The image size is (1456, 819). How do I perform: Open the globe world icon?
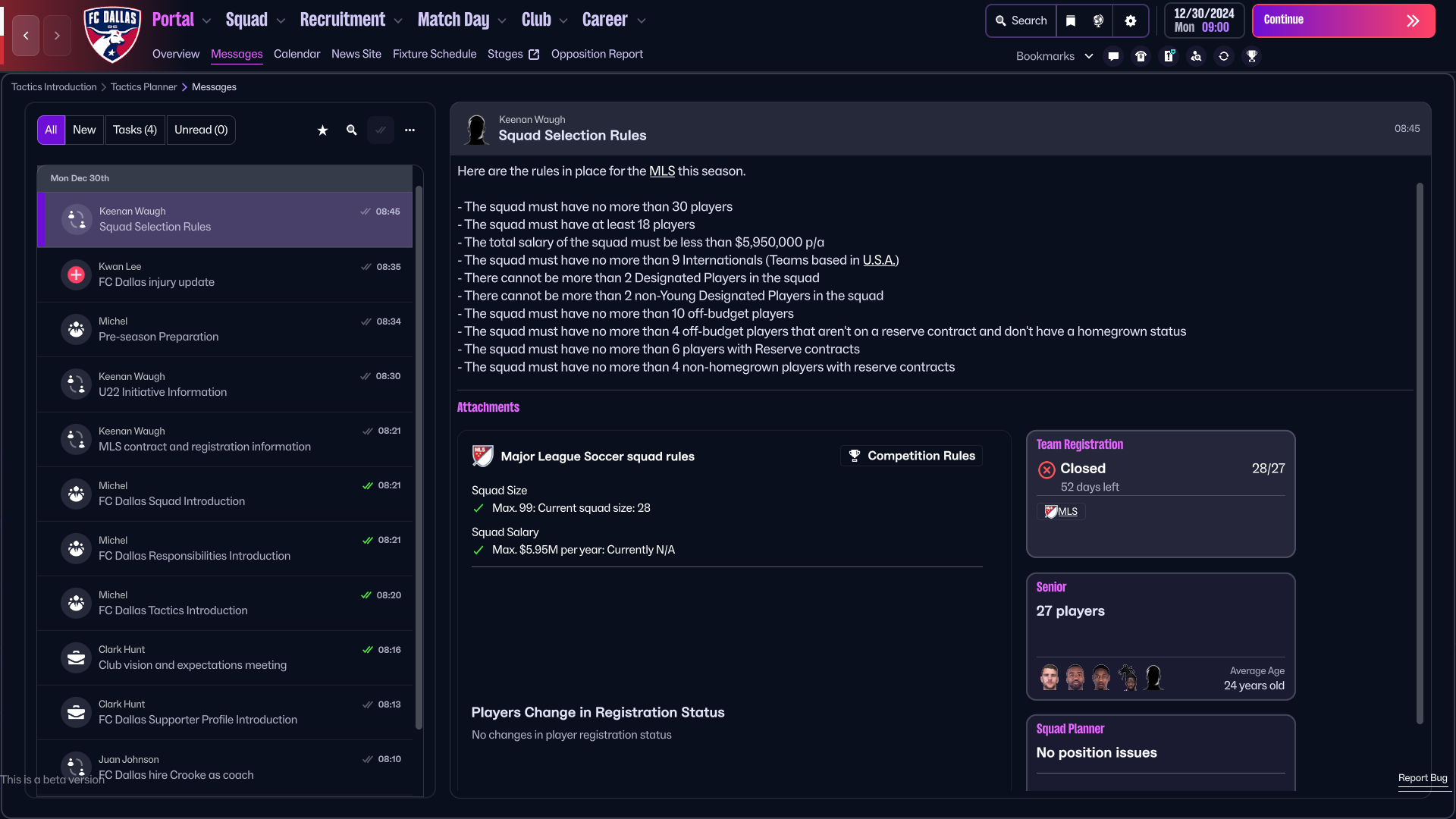tap(1098, 21)
